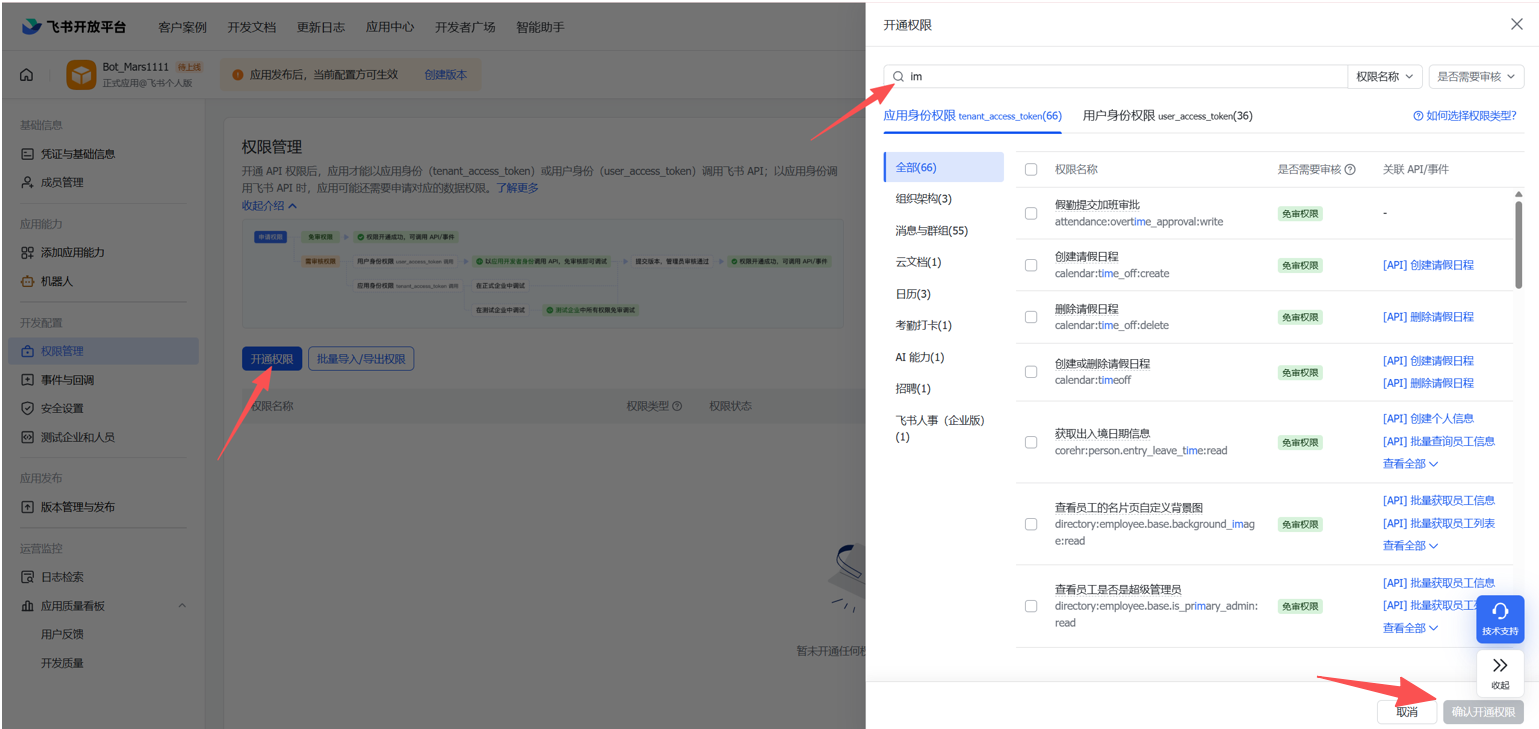This screenshot has height=729, width=1539.
Task: Open the home icon in breadcrumb
Action: pos(27,75)
